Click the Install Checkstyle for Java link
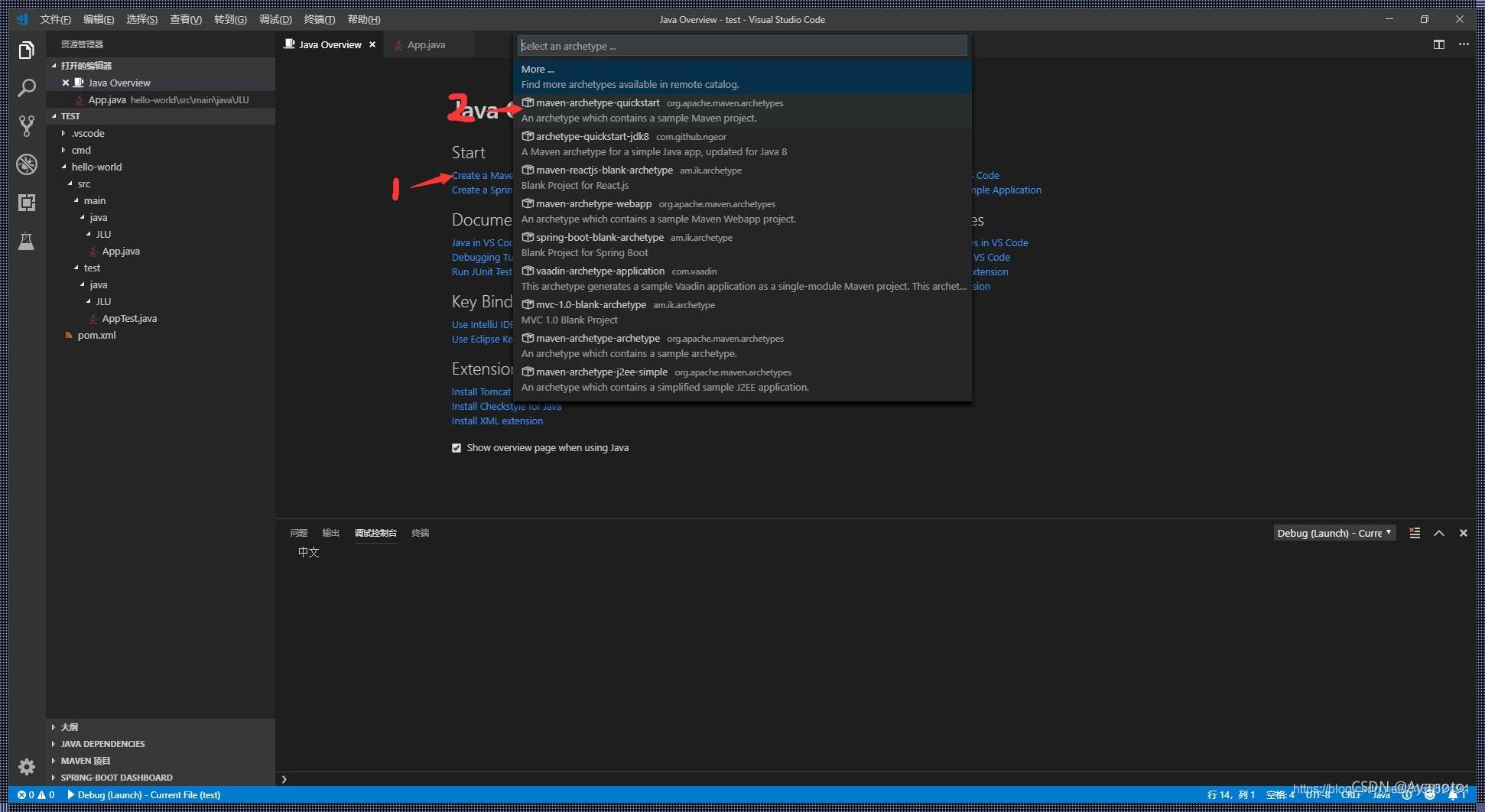Image resolution: width=1485 pixels, height=812 pixels. pyautogui.click(x=506, y=406)
